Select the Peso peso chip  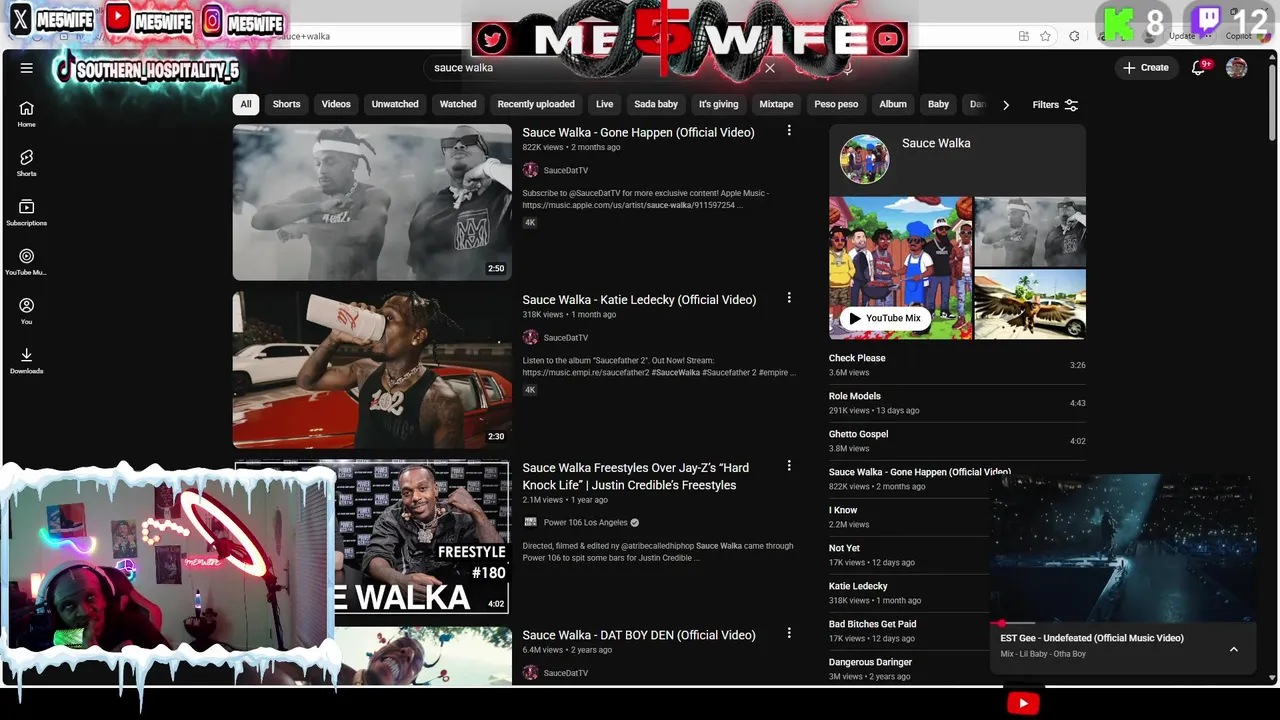click(x=836, y=104)
